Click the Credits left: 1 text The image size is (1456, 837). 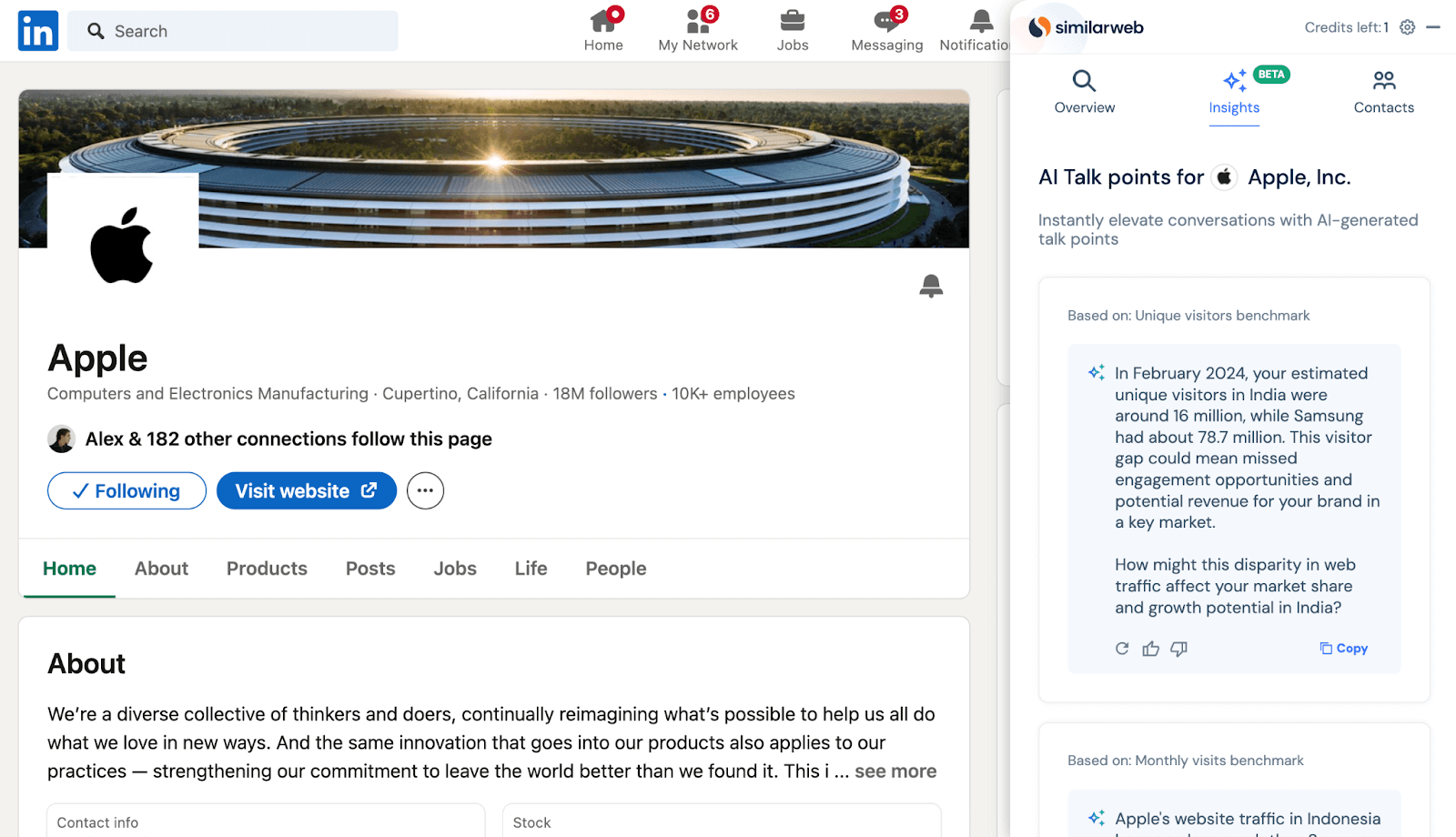point(1346,27)
